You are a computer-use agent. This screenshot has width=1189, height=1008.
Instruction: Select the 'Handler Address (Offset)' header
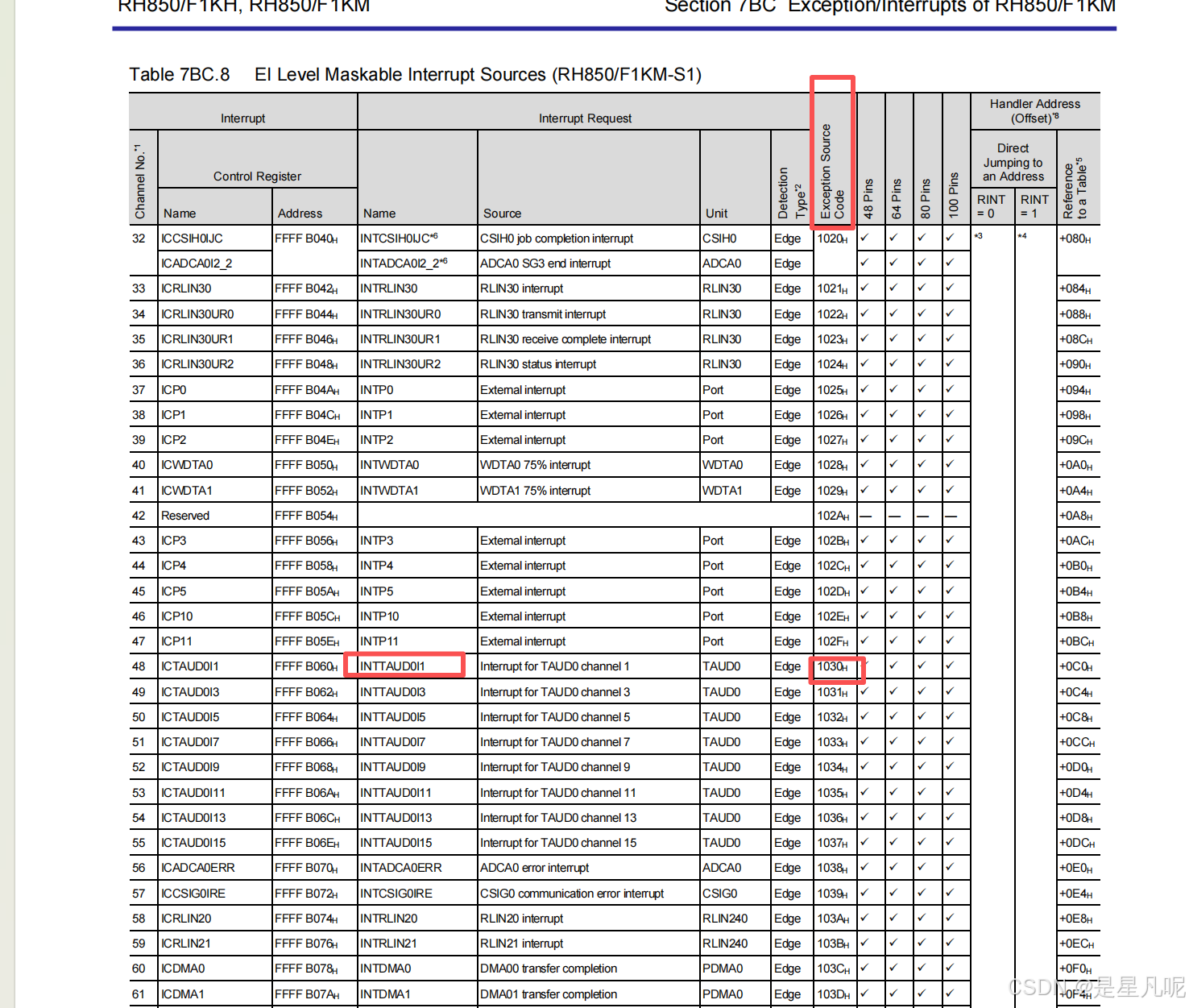[x=1035, y=111]
